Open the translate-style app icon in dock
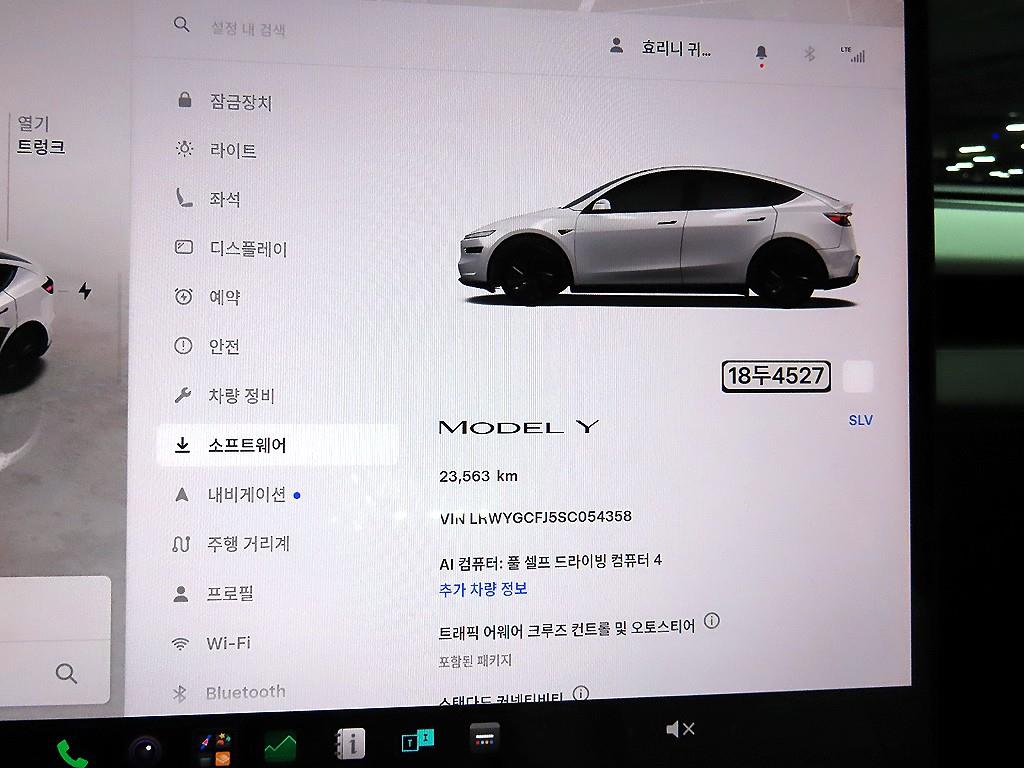The height and width of the screenshot is (768, 1024). 418,741
